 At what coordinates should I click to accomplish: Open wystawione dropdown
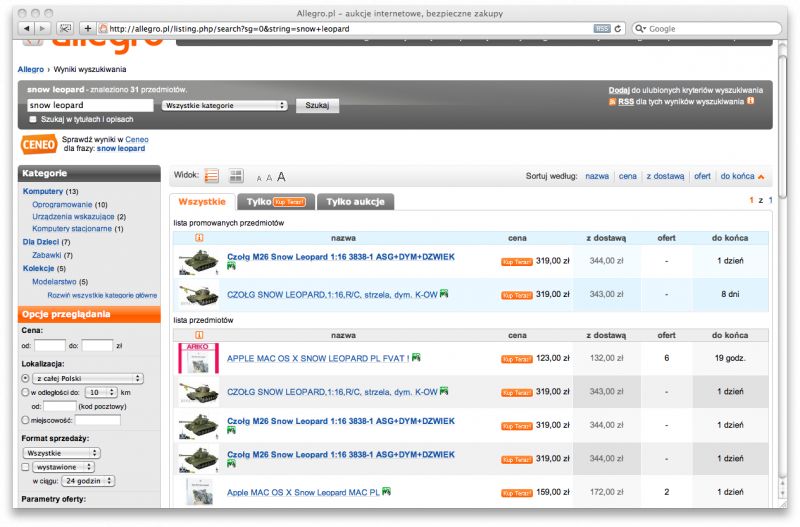(x=64, y=467)
